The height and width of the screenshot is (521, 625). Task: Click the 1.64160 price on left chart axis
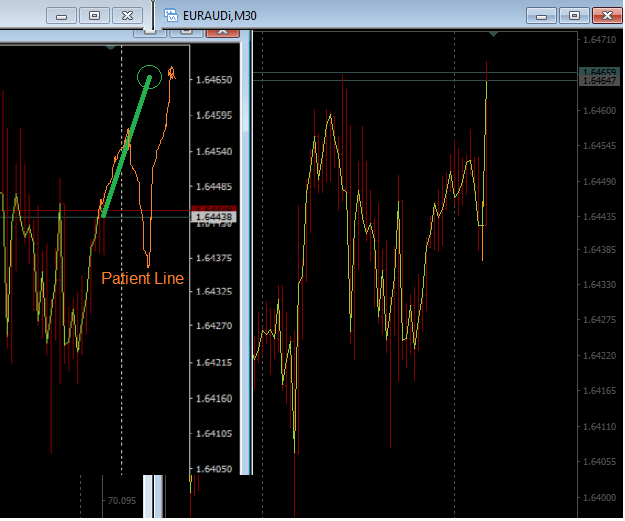214,398
